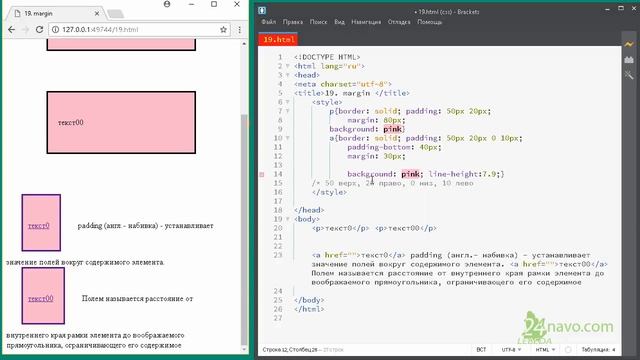Click the linting status circle in status bar

click(568, 350)
